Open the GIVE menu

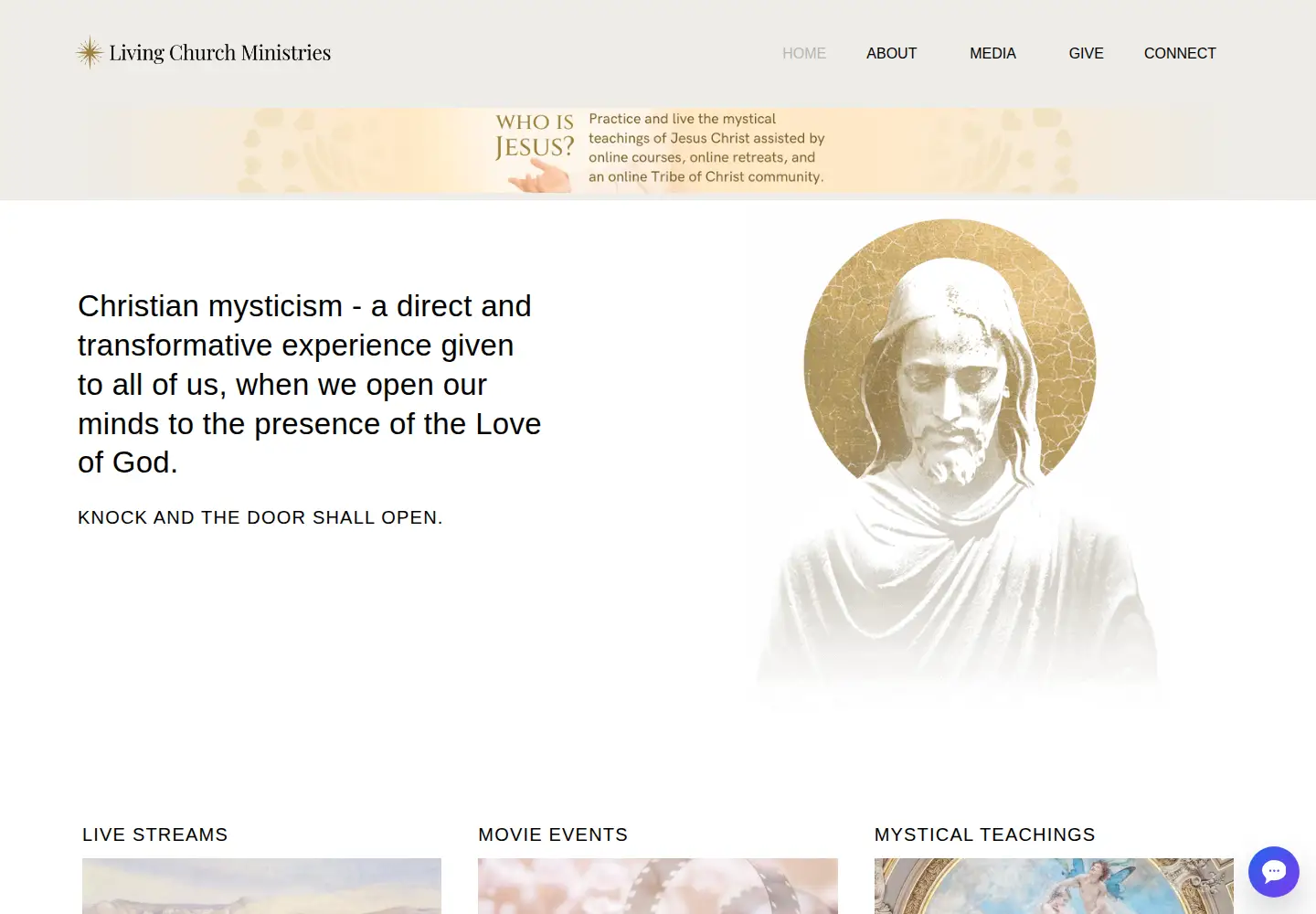(1086, 53)
